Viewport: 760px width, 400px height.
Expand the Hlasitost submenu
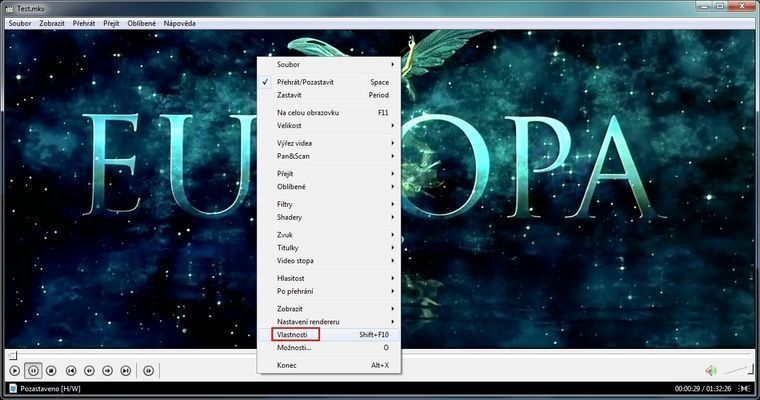tap(329, 278)
